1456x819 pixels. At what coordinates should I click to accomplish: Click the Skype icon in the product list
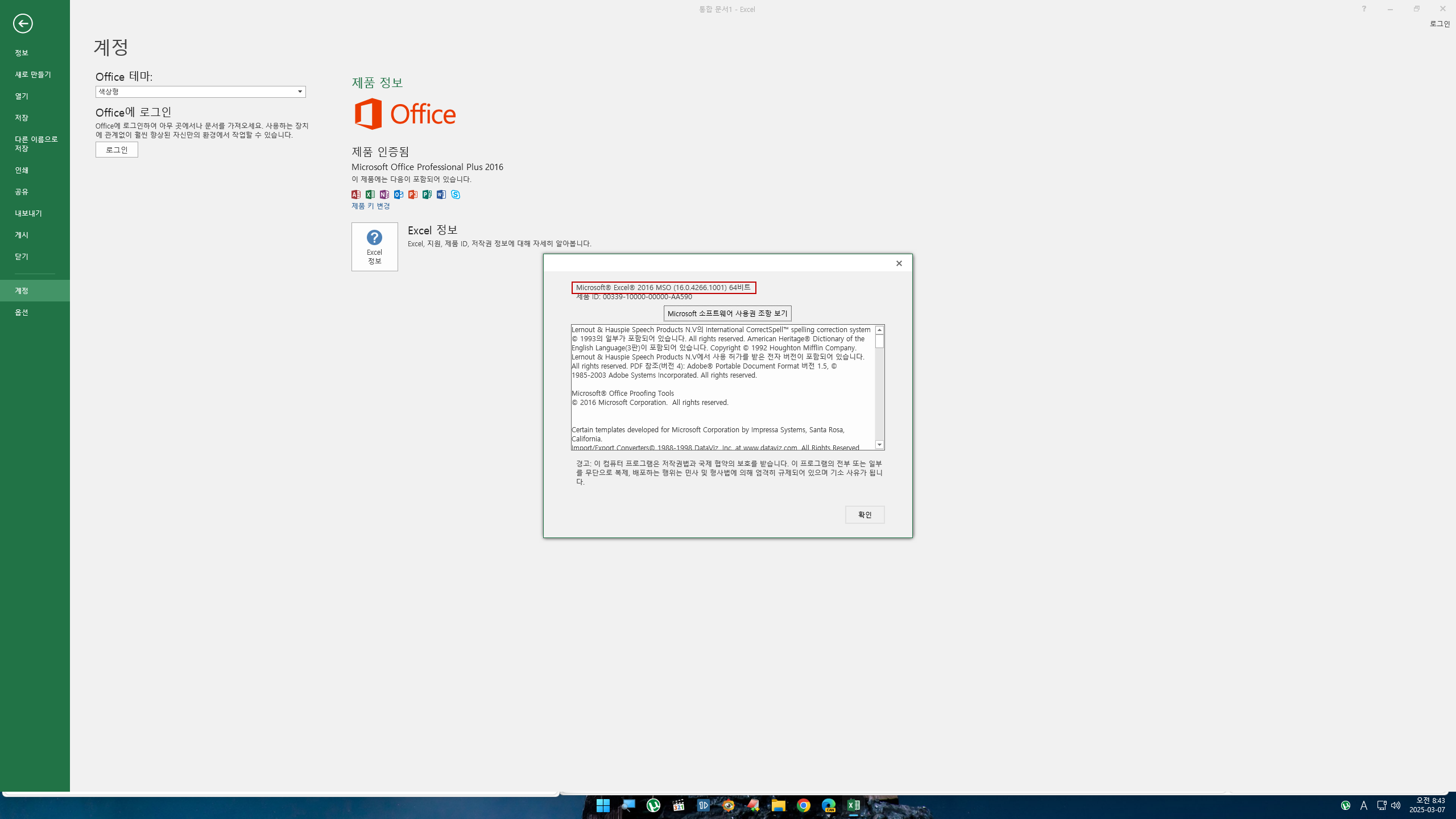(x=456, y=195)
